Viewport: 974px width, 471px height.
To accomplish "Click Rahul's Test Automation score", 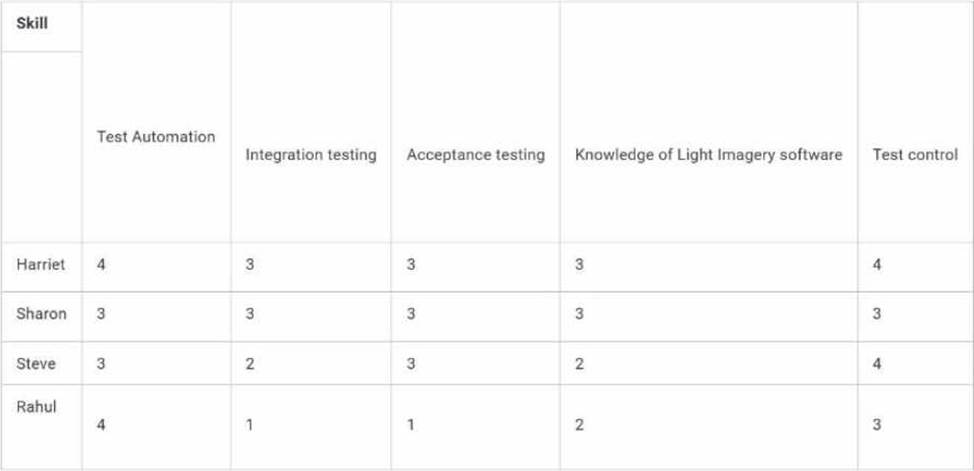I will pos(101,426).
